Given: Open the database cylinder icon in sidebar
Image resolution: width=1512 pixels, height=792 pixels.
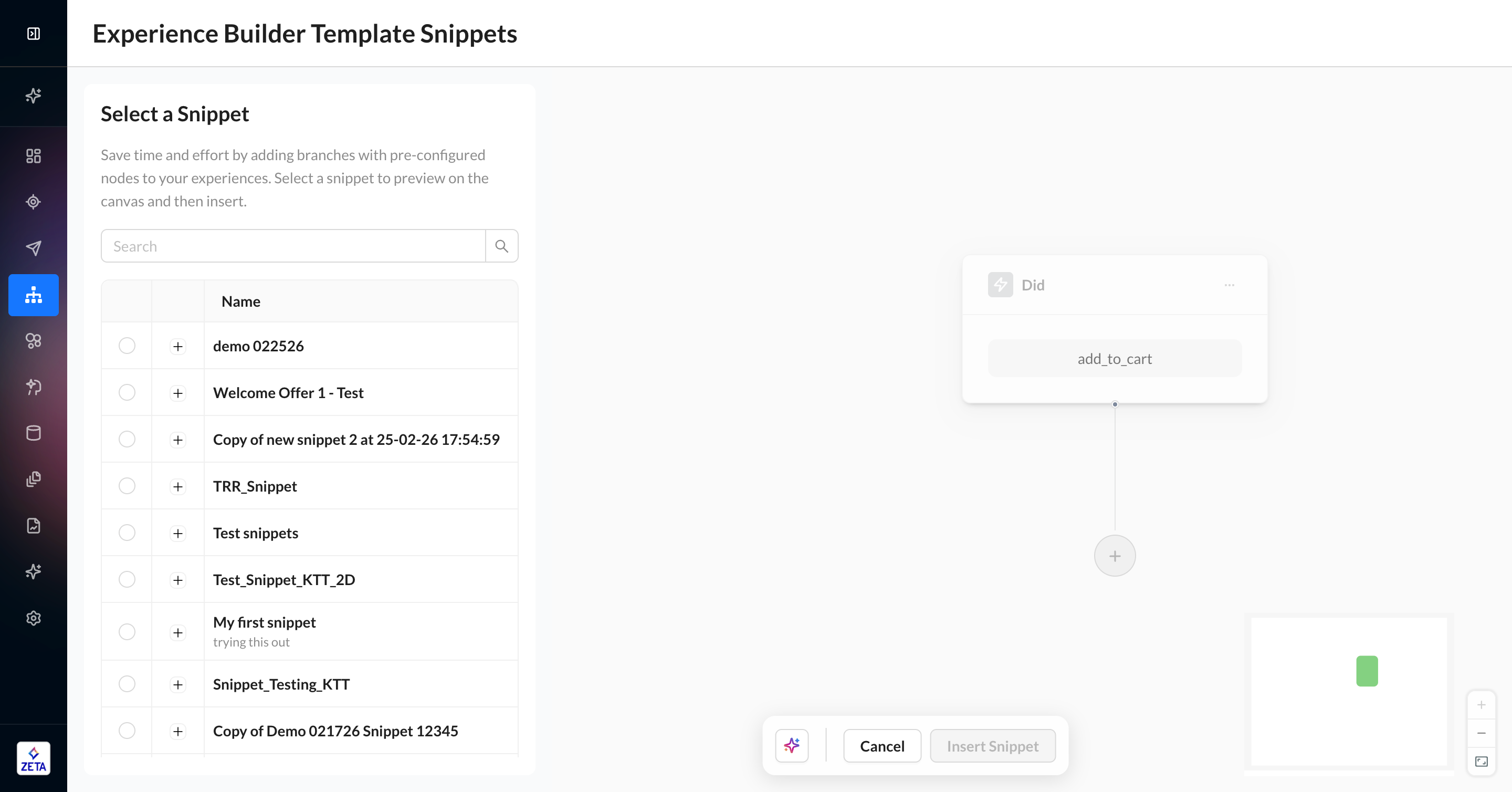Looking at the screenshot, I should (x=34, y=433).
